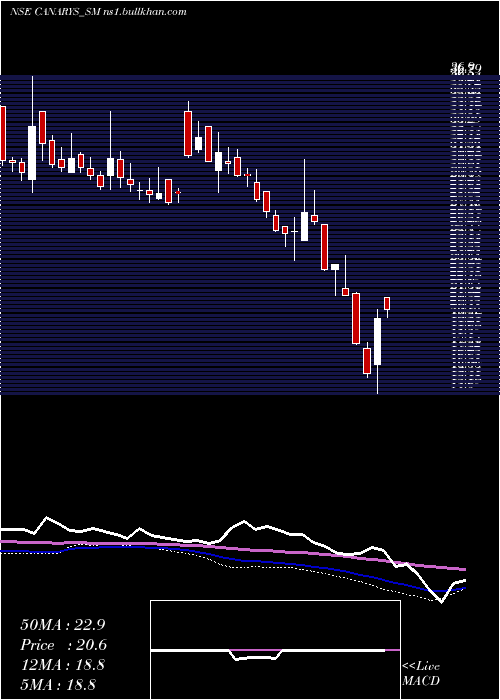The image size is (500, 700).
Task: Click the 5MA : 18.8 value
Action: click(58, 684)
